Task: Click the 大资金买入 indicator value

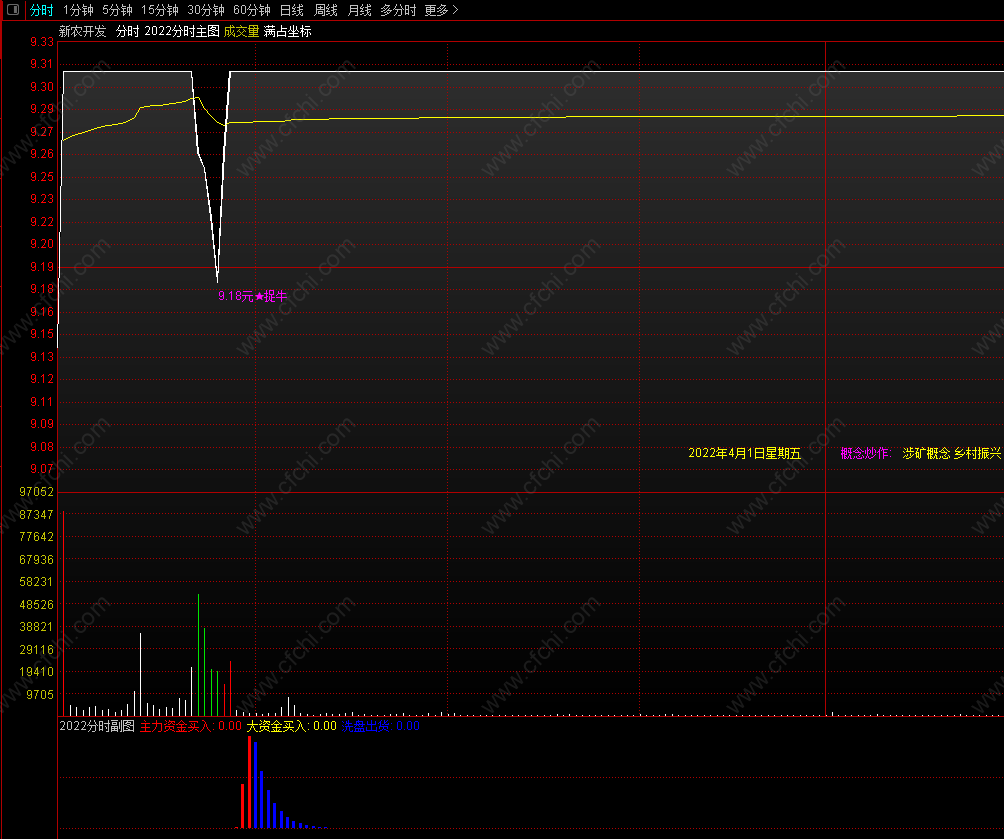Action: pyautogui.click(x=291, y=726)
